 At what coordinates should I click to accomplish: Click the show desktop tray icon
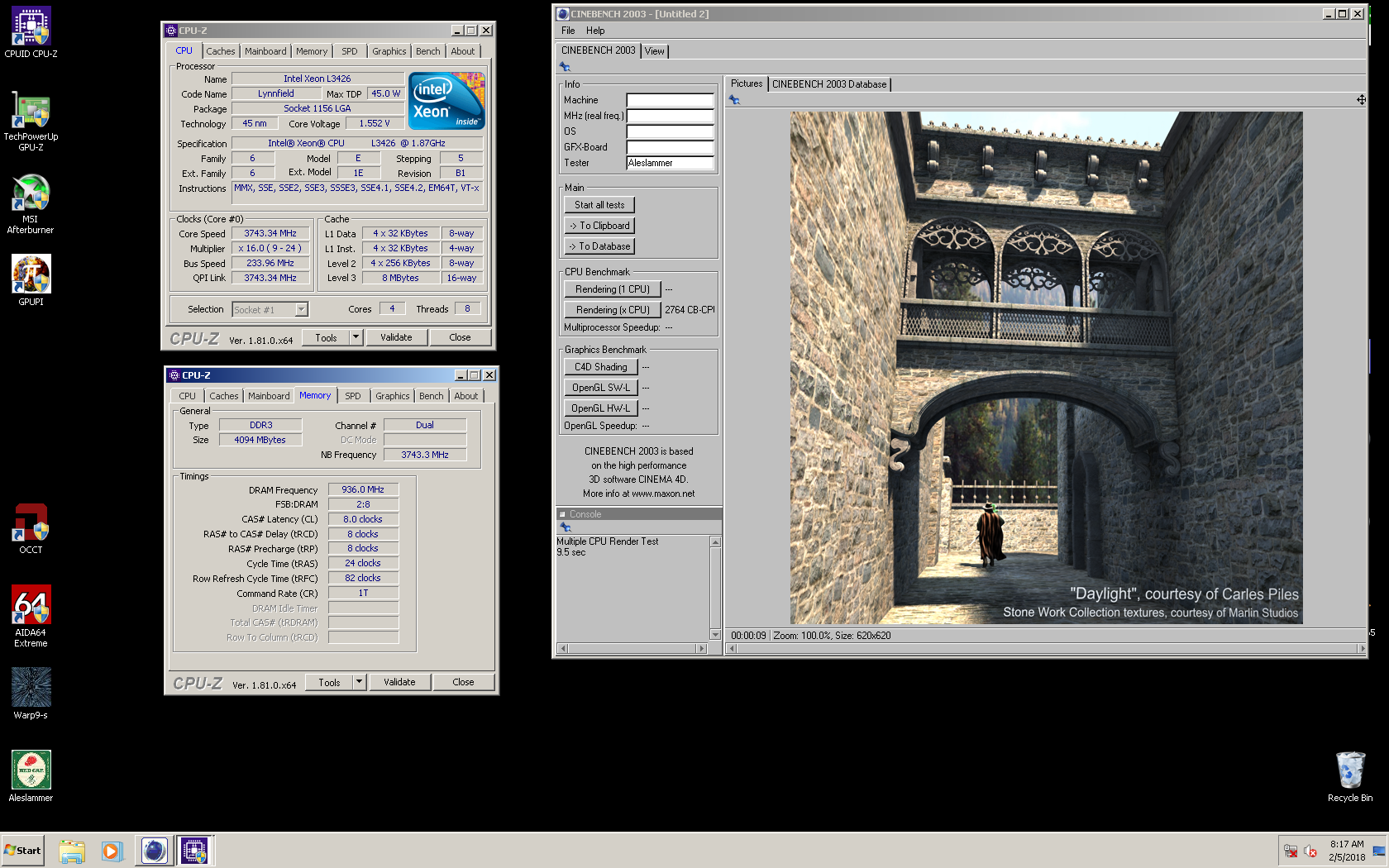[x=1379, y=851]
